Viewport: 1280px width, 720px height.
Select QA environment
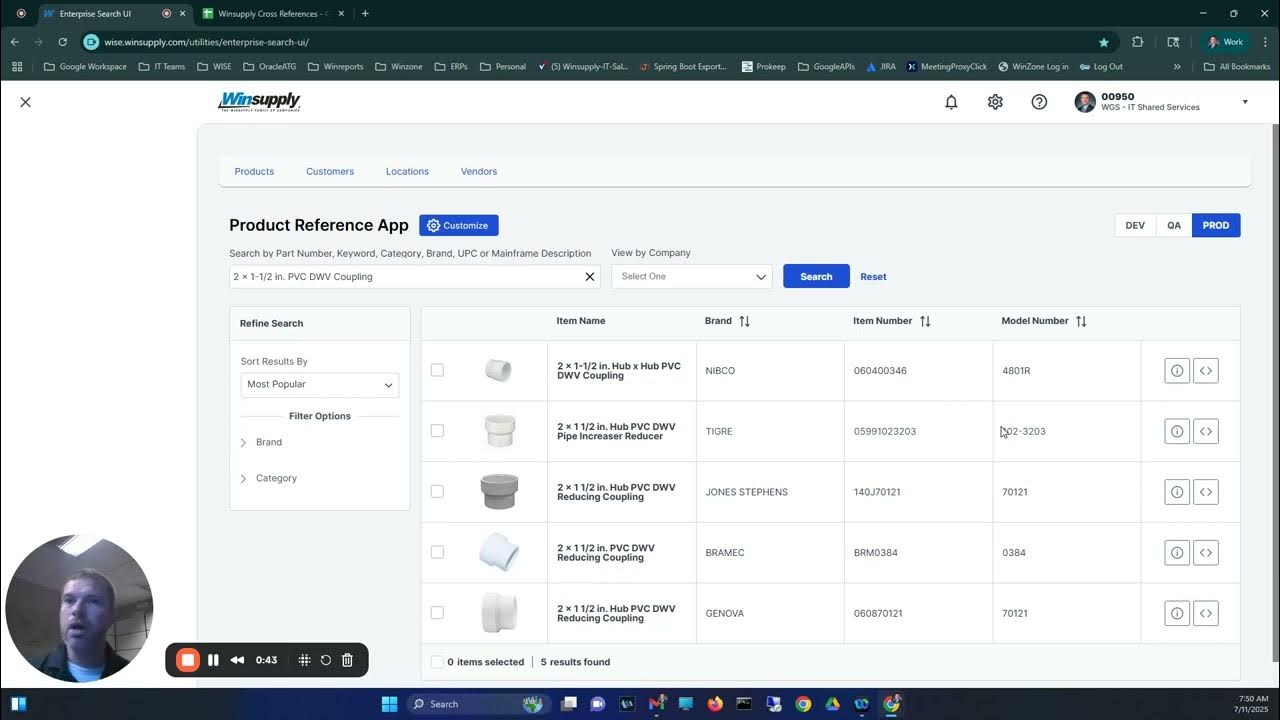click(1174, 226)
